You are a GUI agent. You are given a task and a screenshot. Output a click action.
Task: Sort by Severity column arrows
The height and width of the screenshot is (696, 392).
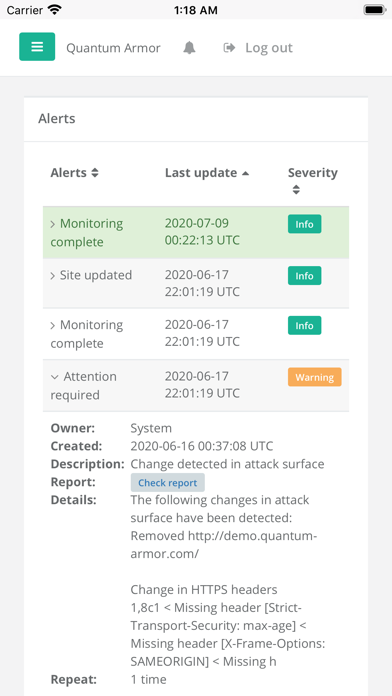296,190
